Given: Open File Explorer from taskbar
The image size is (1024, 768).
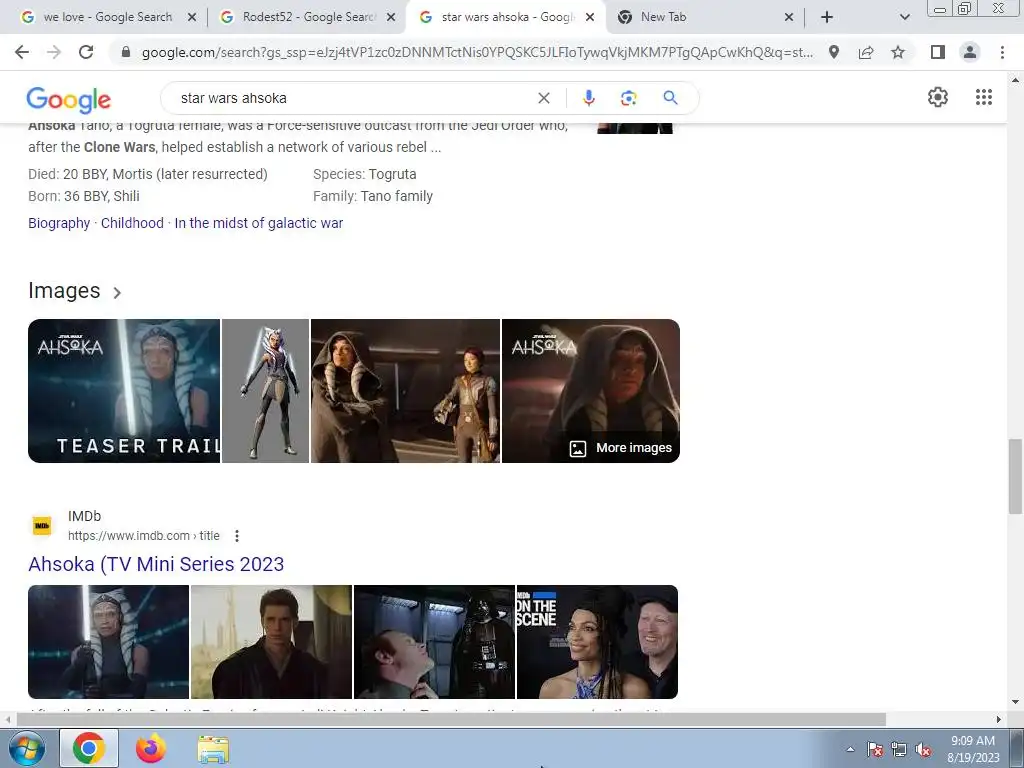Looking at the screenshot, I should coord(213,749).
